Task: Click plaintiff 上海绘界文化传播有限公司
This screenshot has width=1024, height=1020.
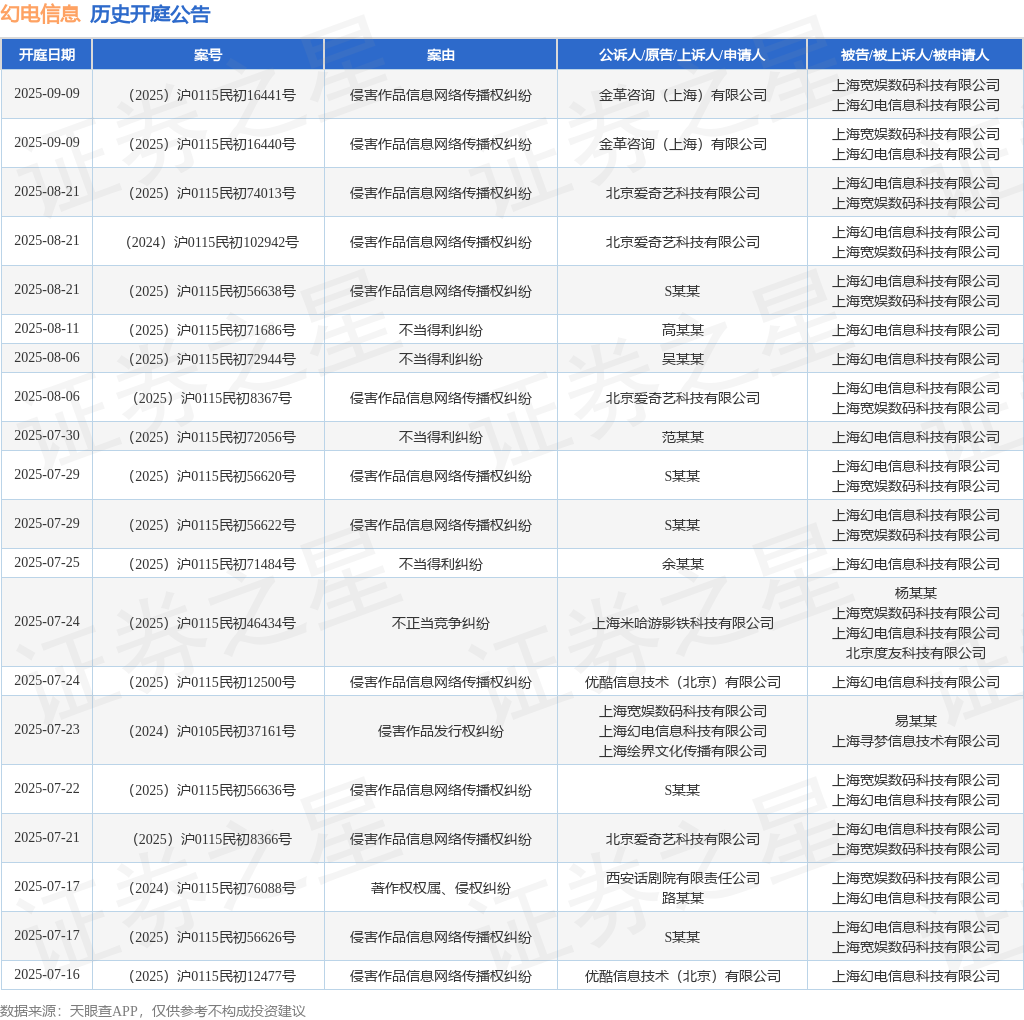Action: [682, 751]
